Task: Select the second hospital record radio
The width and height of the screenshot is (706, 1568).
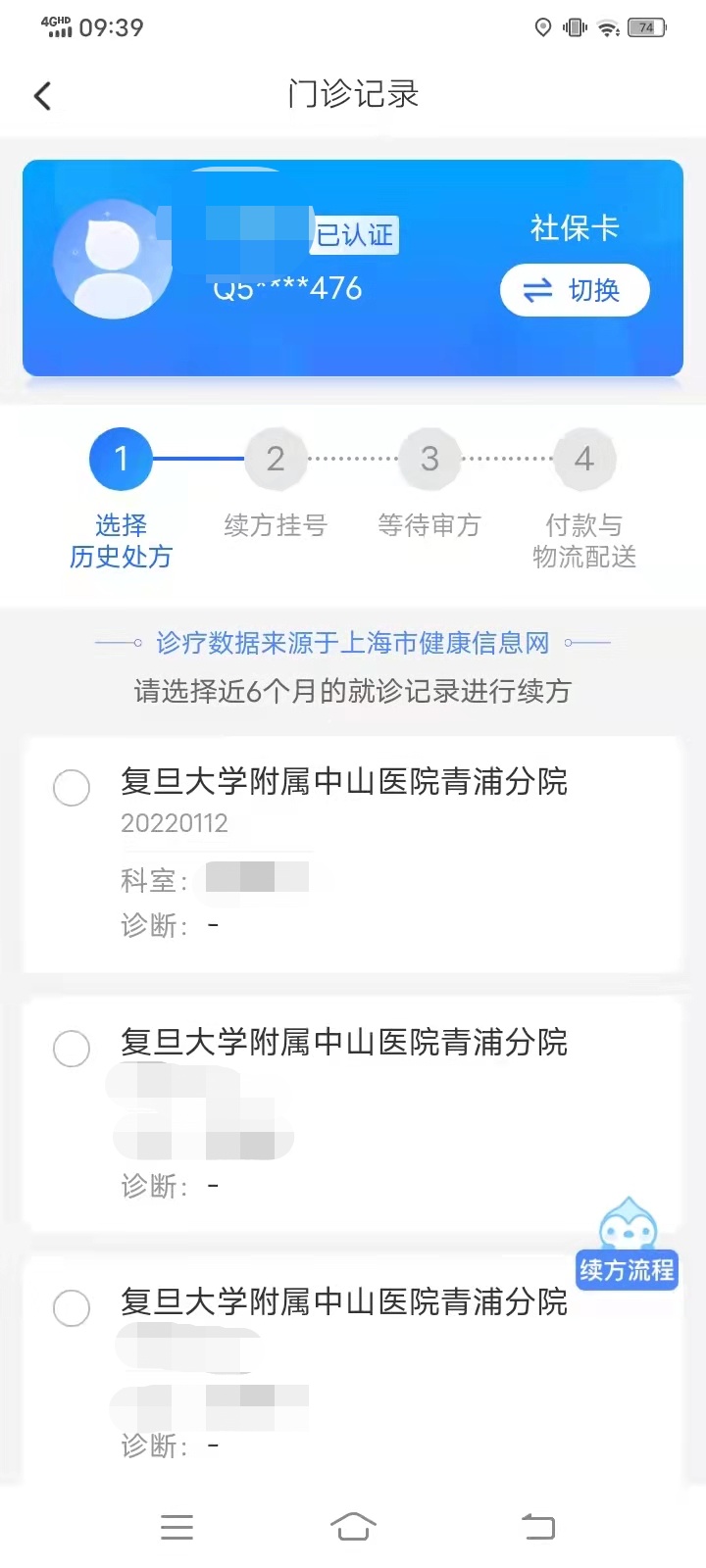Action: click(x=72, y=1048)
